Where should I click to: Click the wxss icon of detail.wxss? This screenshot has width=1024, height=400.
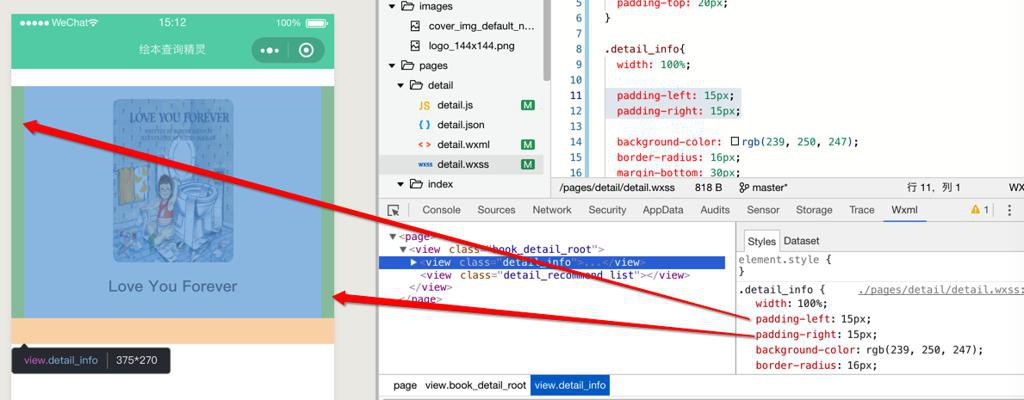[x=425, y=164]
